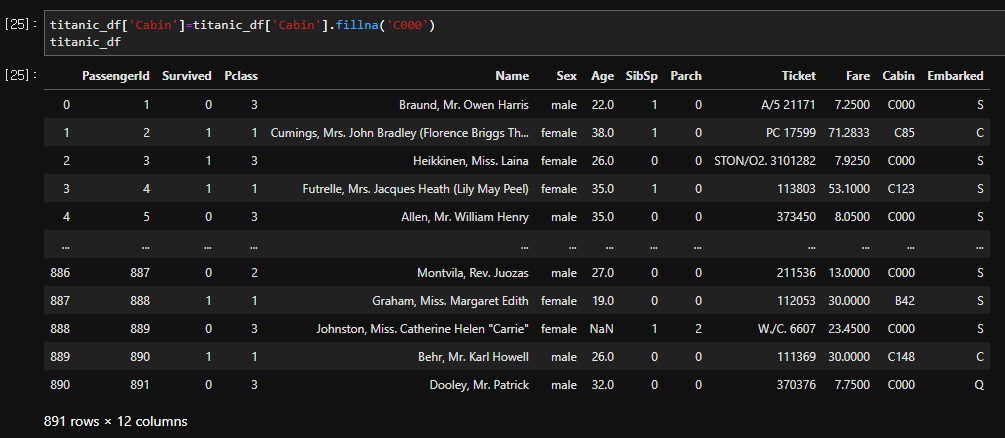The width and height of the screenshot is (1005, 438).
Task: Select the Pclass column header
Action: tap(241, 76)
